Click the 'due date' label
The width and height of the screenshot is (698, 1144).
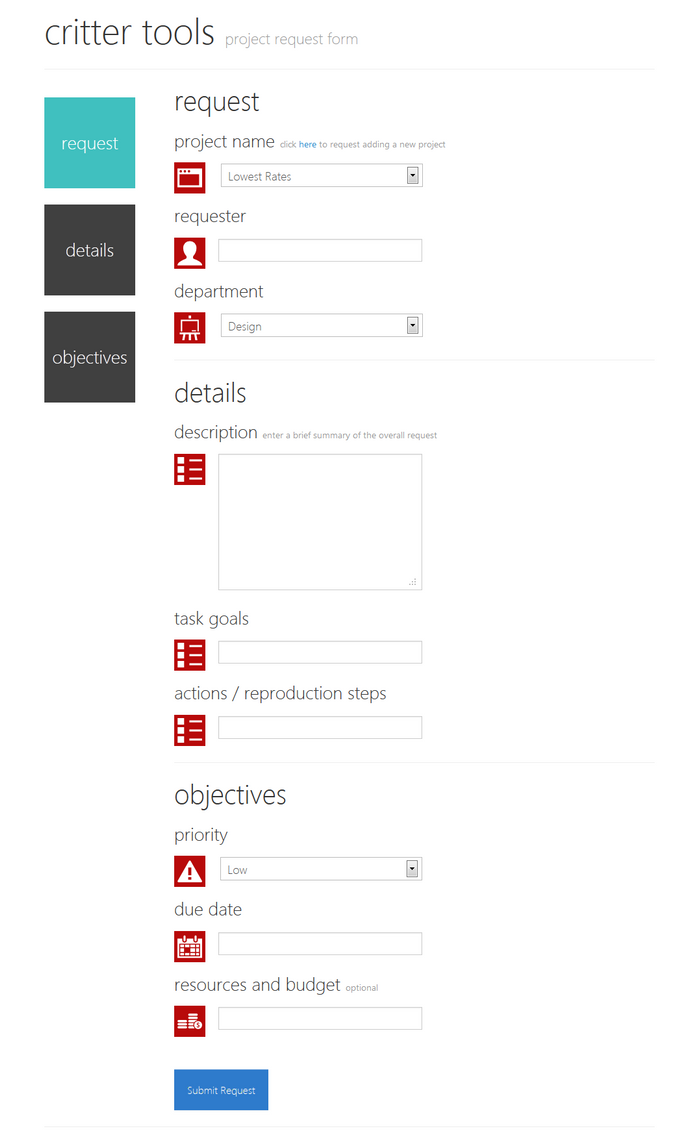(x=208, y=910)
